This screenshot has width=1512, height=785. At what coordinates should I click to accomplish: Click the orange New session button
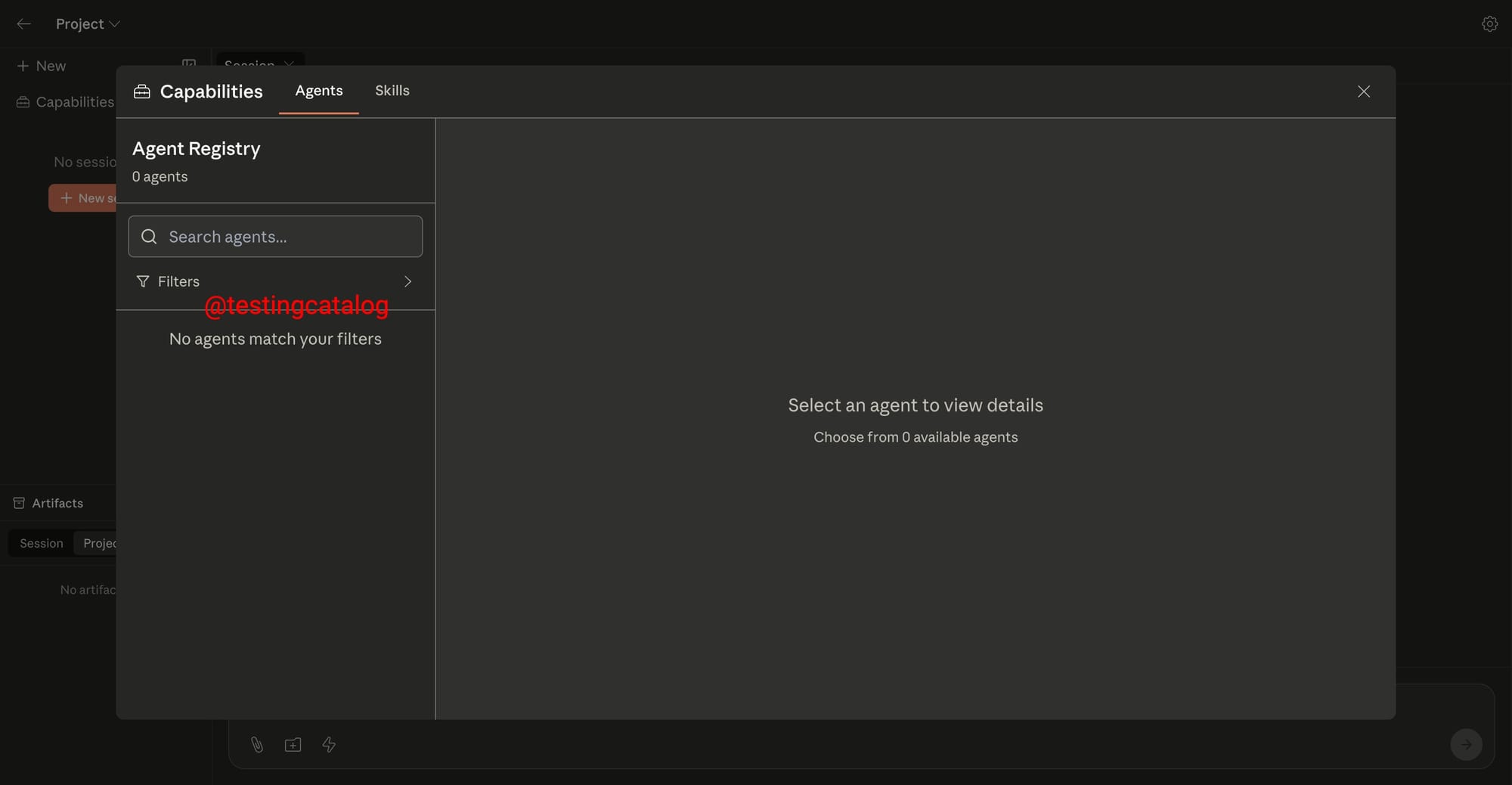coord(83,198)
